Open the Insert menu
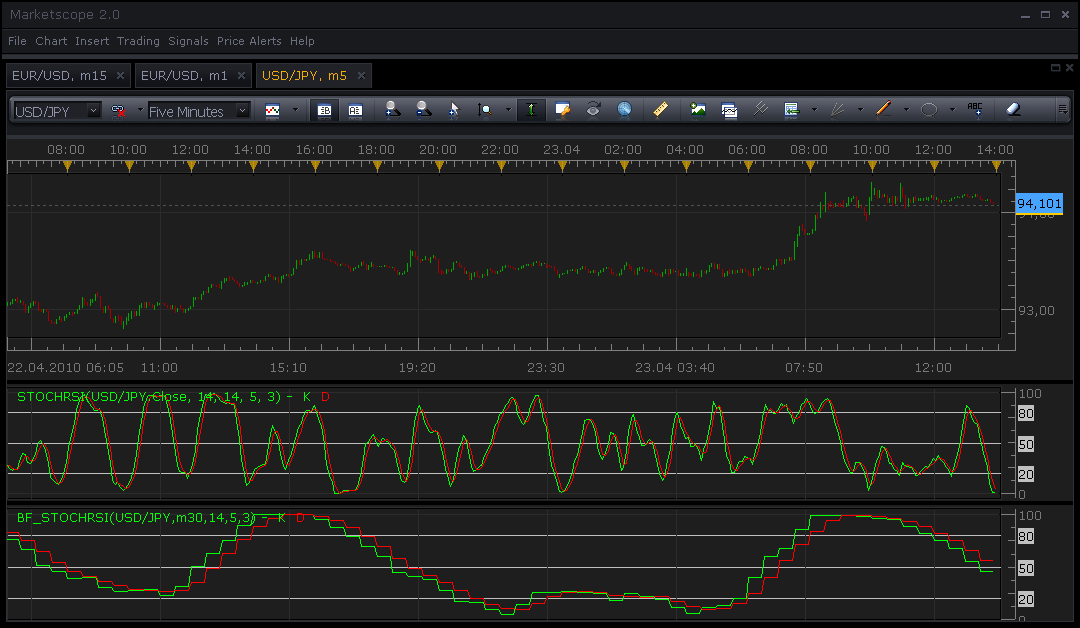Viewport: 1080px width, 628px height. pos(92,41)
